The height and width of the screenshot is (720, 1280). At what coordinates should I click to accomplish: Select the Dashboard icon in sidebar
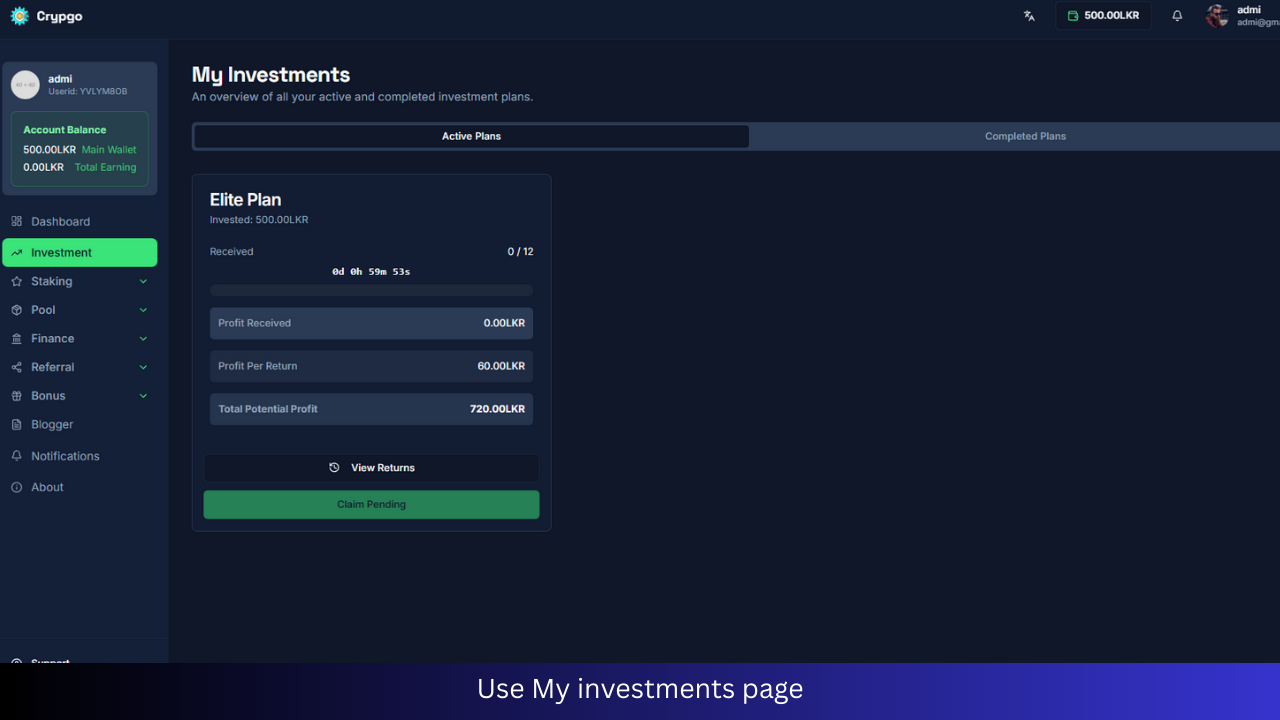pos(15,221)
